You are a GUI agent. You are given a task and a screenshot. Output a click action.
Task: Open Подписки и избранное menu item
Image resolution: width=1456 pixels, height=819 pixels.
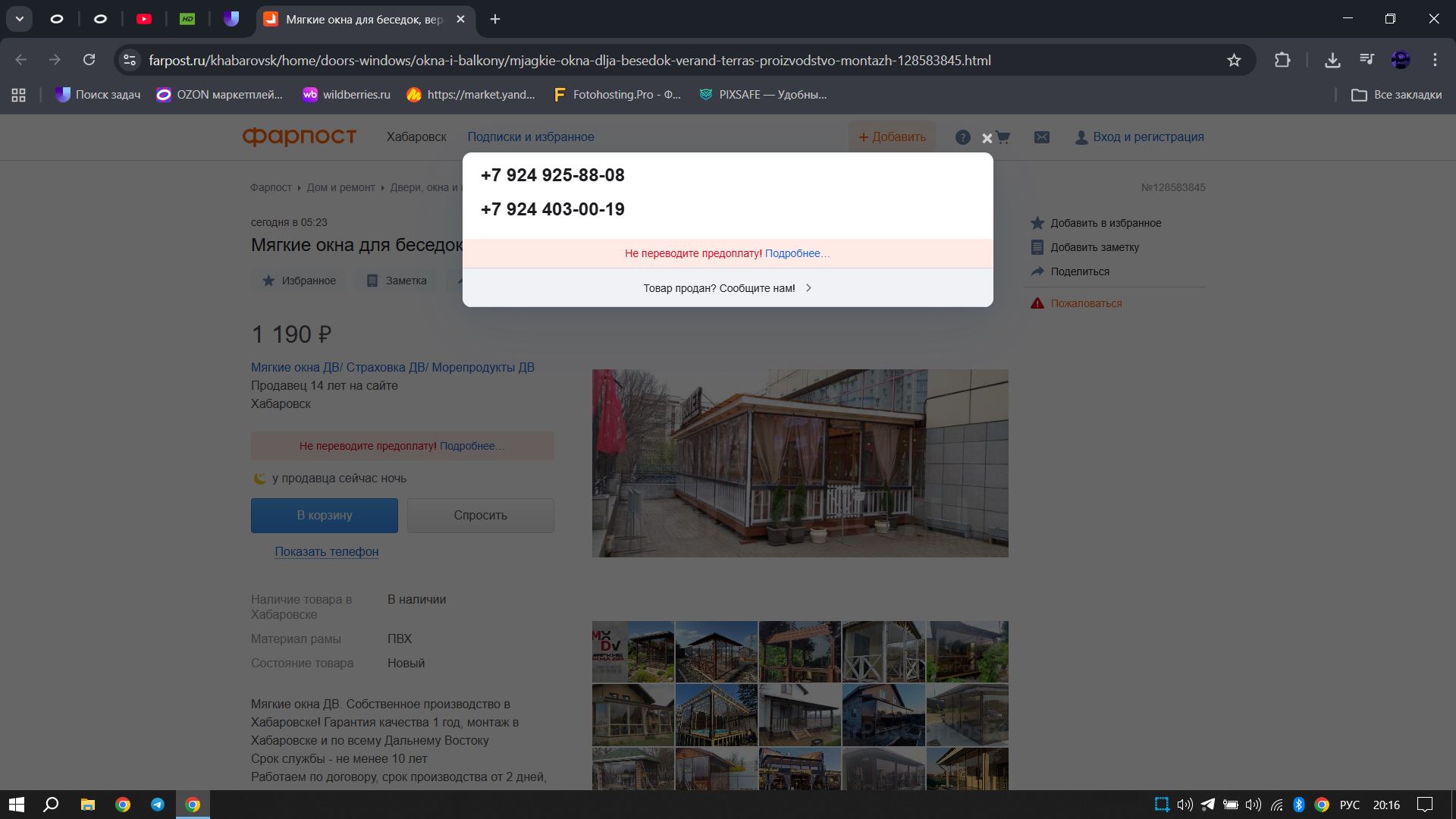(530, 137)
